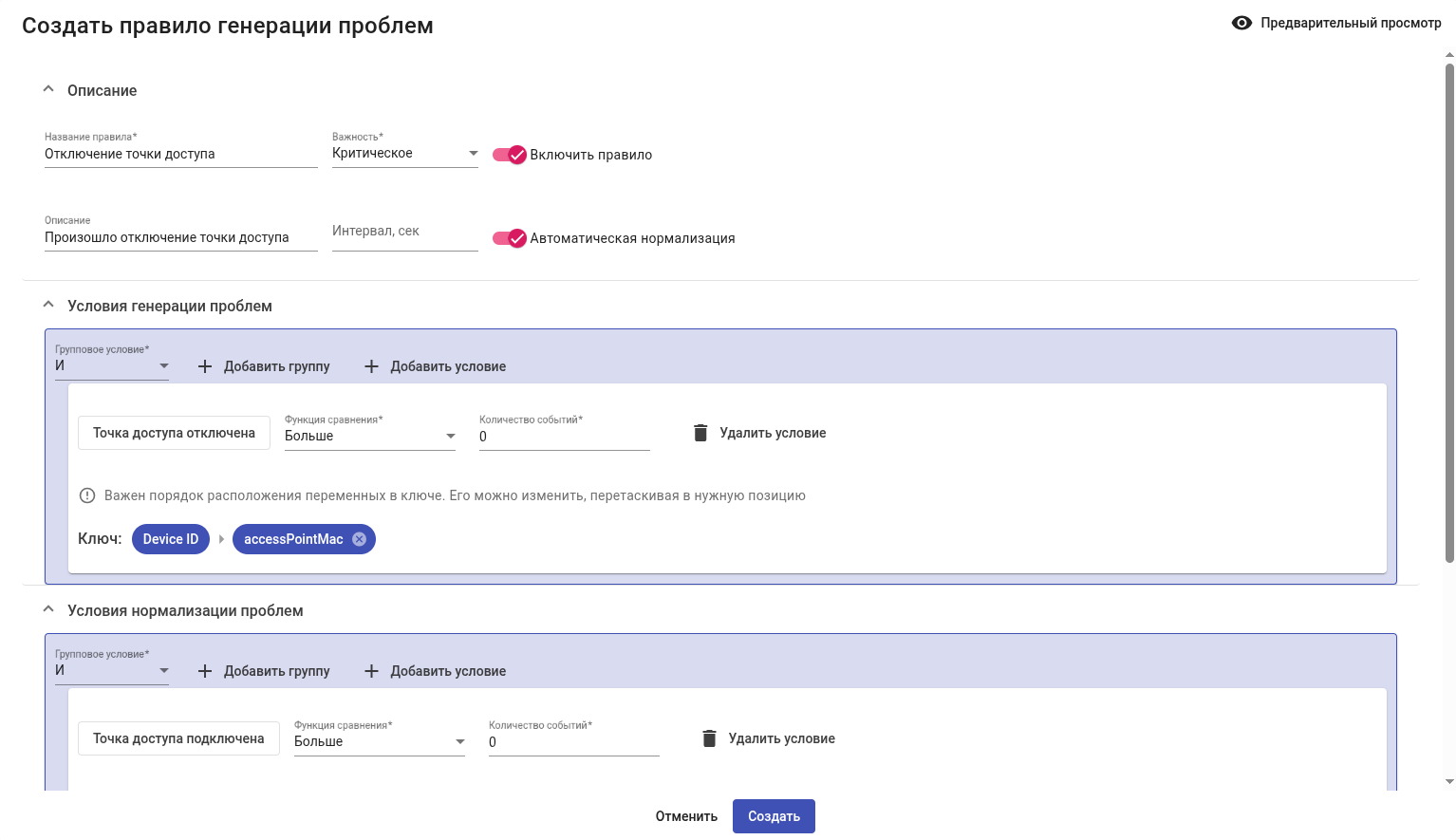Click the info icon near key order hint
This screenshot has height=840, width=1456.
[x=87, y=495]
